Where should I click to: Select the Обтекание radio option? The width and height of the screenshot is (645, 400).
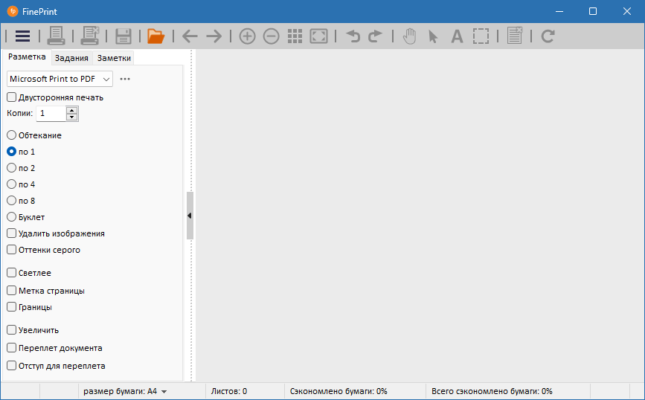pyautogui.click(x=12, y=135)
